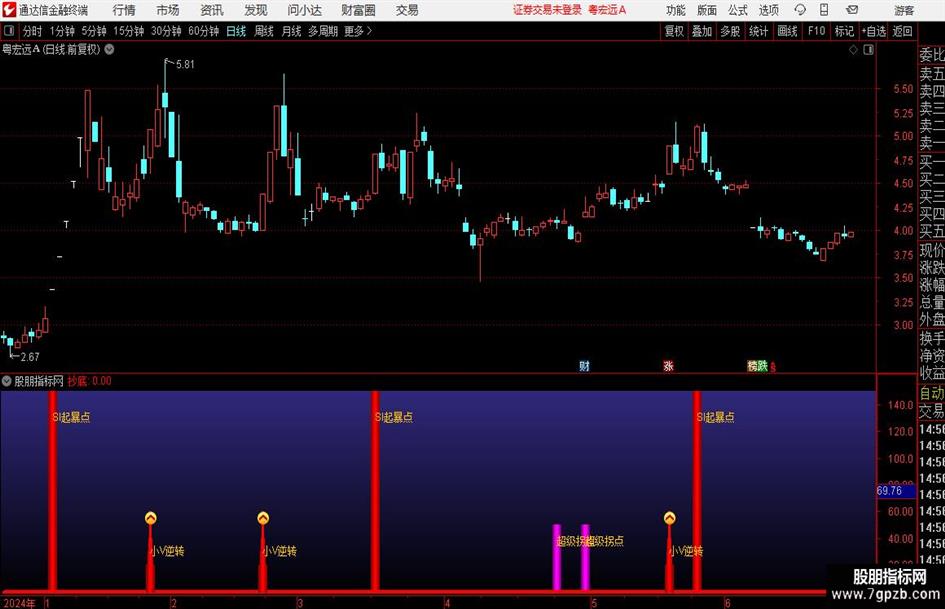Expand the 更多 periods chevron
This screenshot has width=945, height=609.
pos(358,31)
